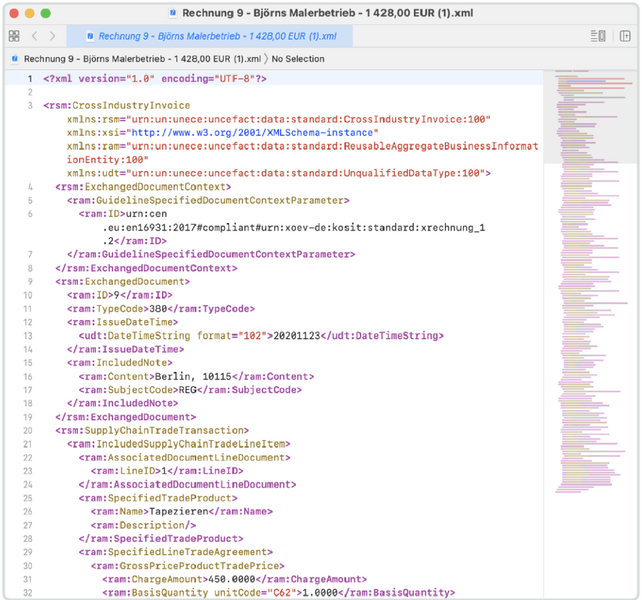Image resolution: width=642 pixels, height=600 pixels.
Task: Click the minimap at the highlighted top section
Action: tap(592, 115)
